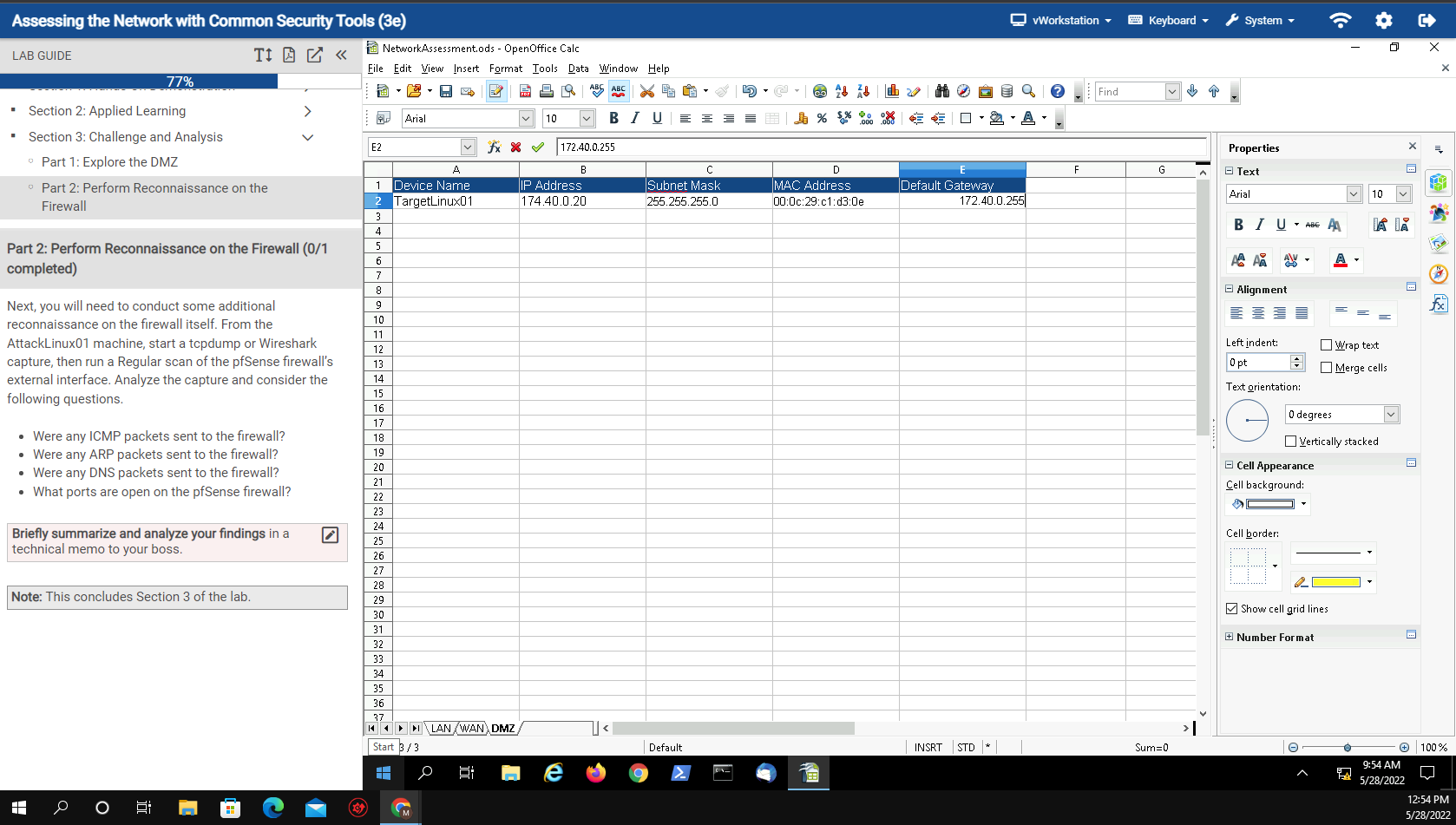Adjust the zoom slider in status bar

coord(1348,747)
